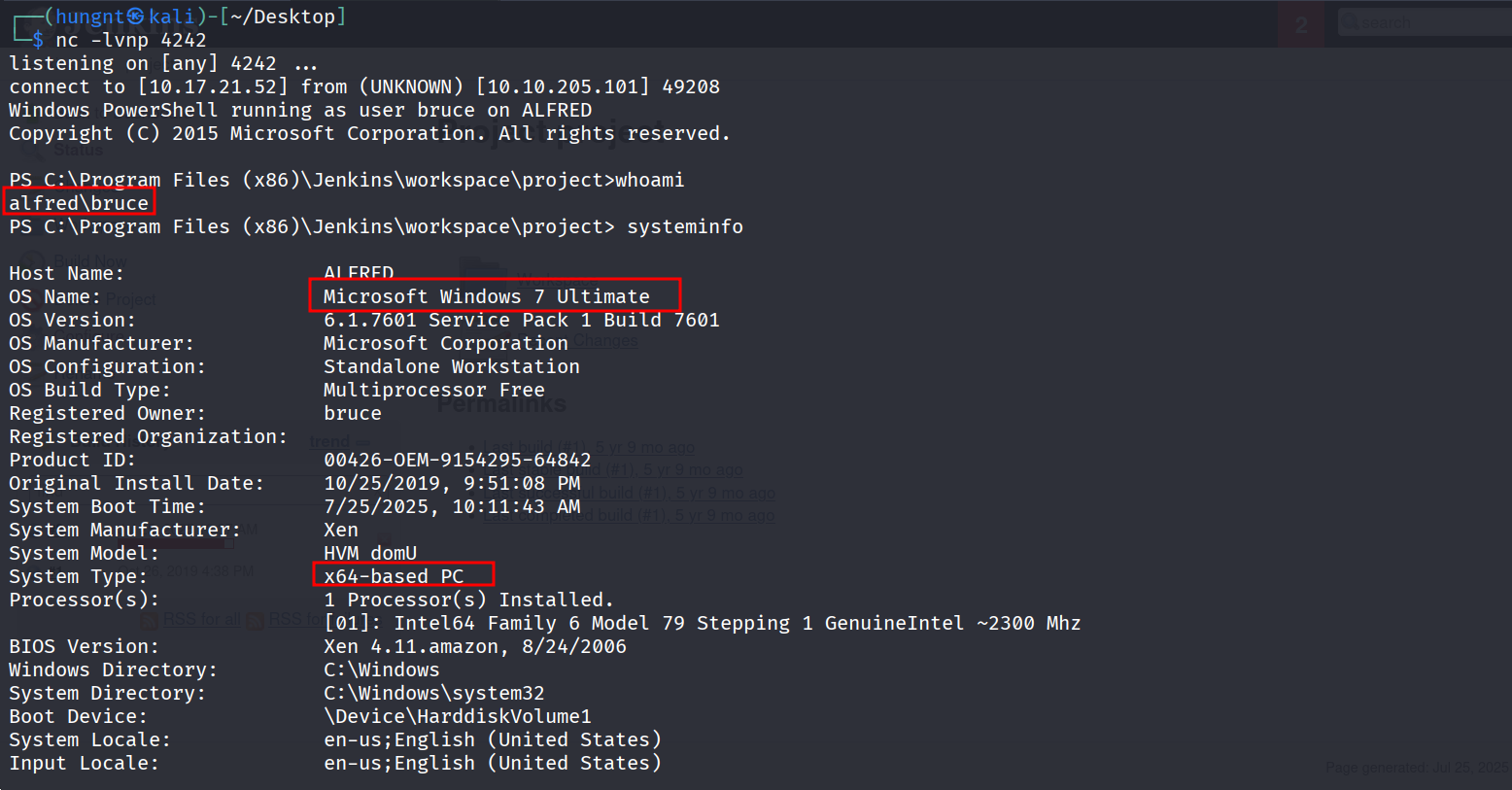The image size is (1512, 790).
Task: Click the "whoami" command text
Action: click(x=650, y=180)
